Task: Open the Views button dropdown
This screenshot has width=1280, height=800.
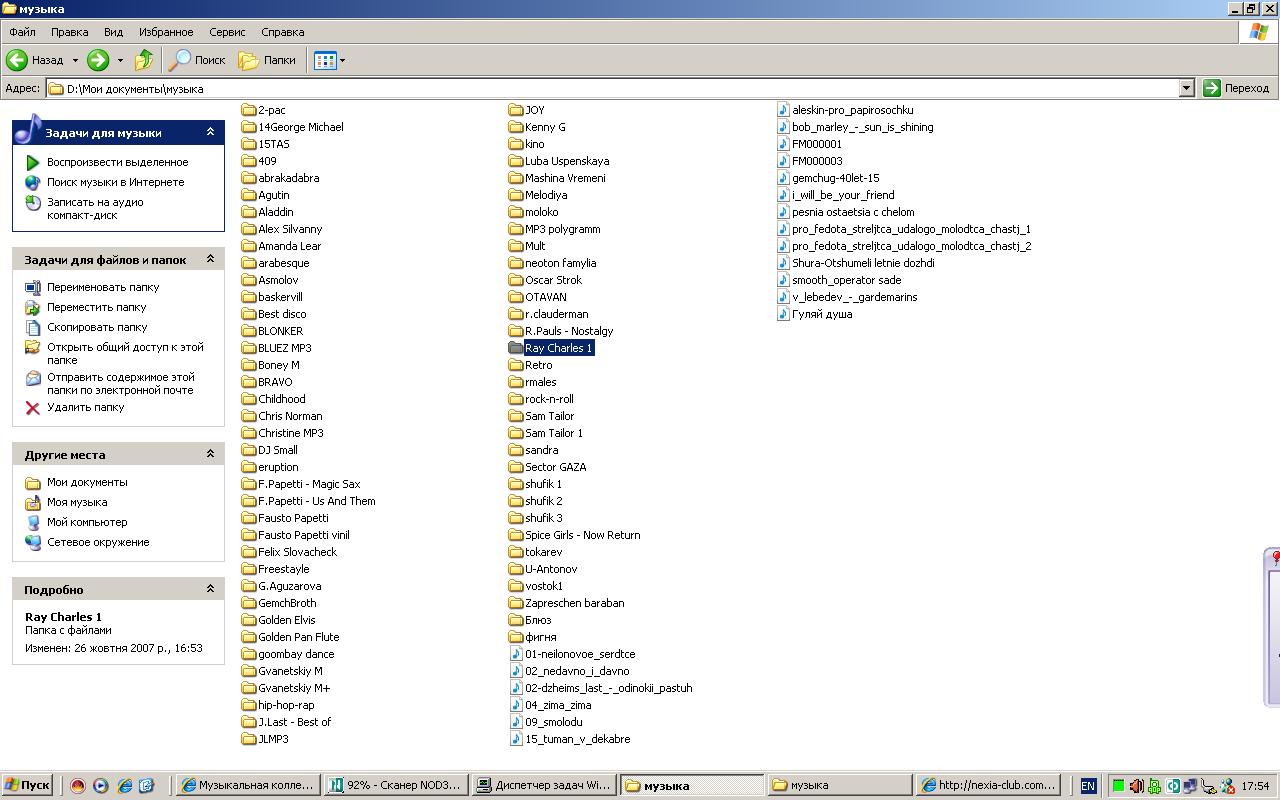Action: 342,60
